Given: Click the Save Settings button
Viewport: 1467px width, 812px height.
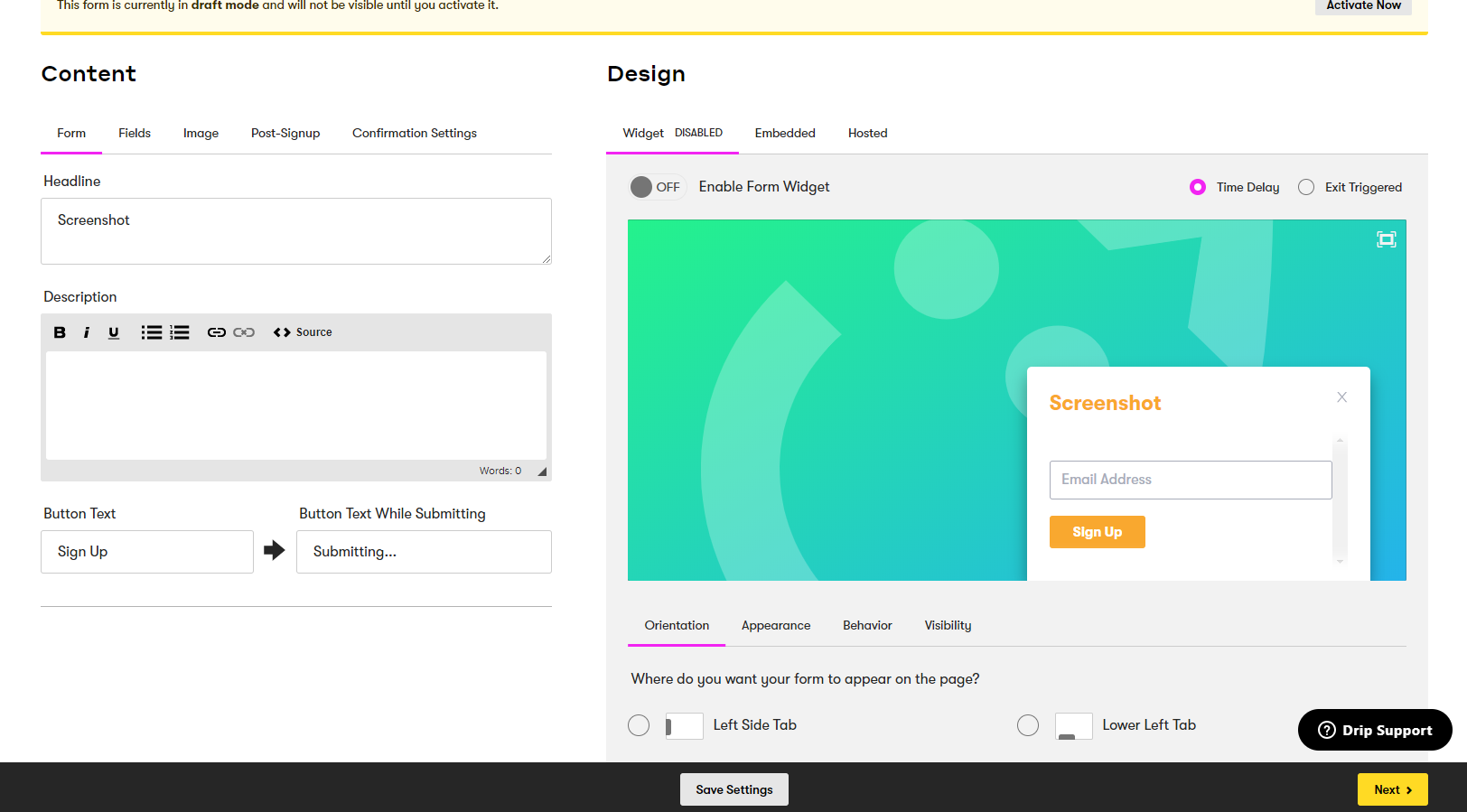Looking at the screenshot, I should click(x=733, y=789).
